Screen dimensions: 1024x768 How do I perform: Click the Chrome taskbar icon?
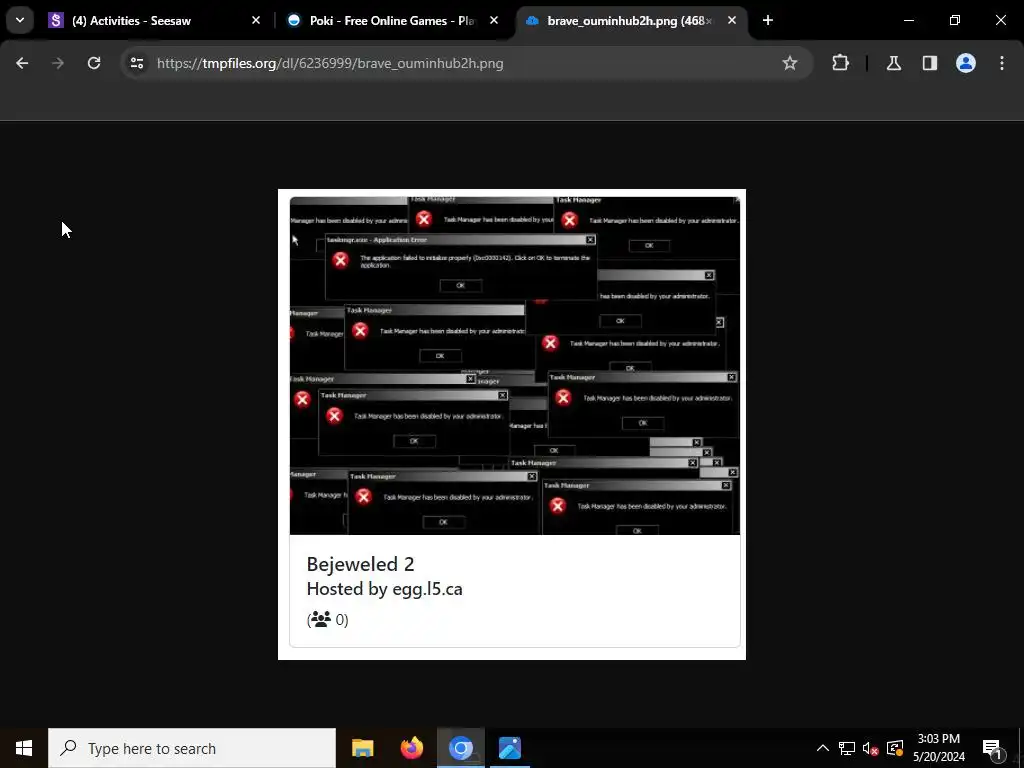coord(460,748)
